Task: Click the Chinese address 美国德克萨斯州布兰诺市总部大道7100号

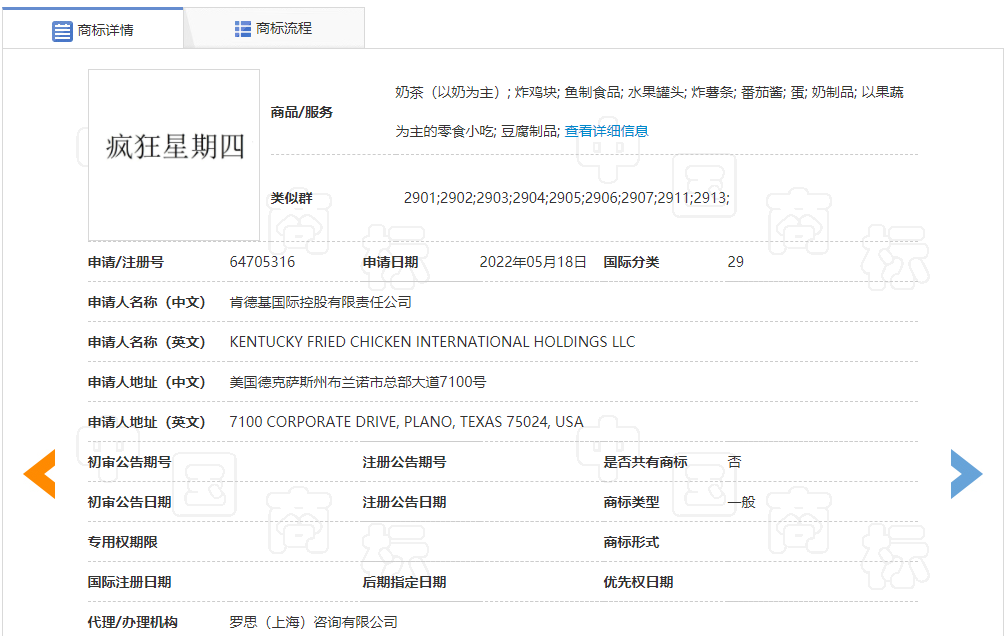Action: pos(358,382)
